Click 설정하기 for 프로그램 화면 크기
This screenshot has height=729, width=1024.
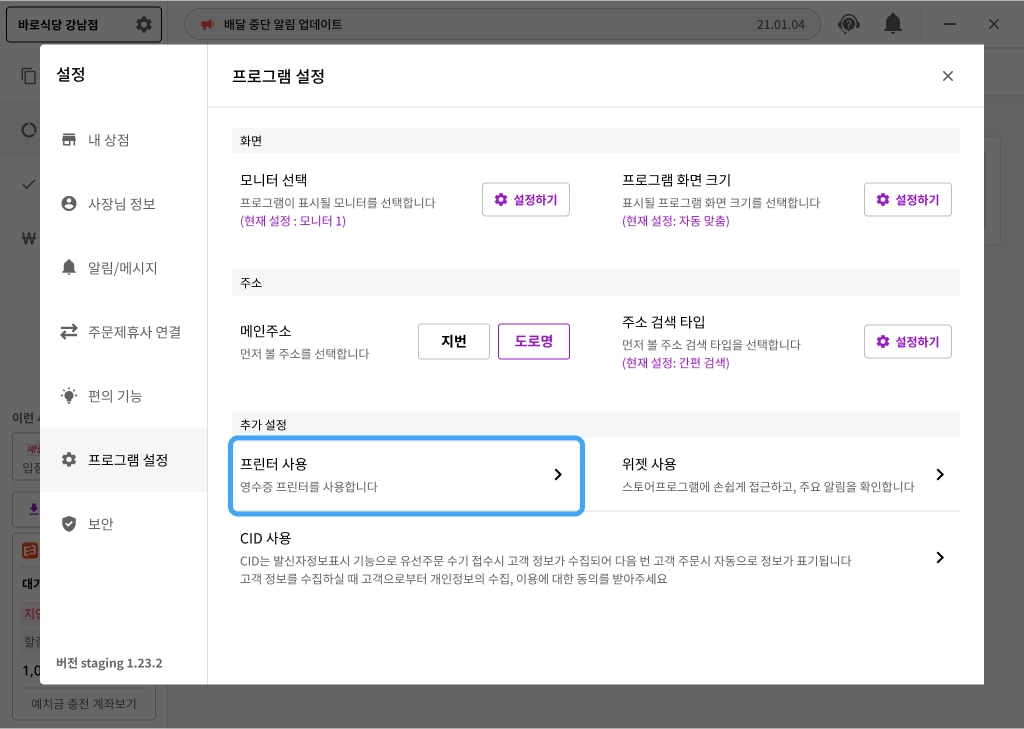click(x=908, y=200)
